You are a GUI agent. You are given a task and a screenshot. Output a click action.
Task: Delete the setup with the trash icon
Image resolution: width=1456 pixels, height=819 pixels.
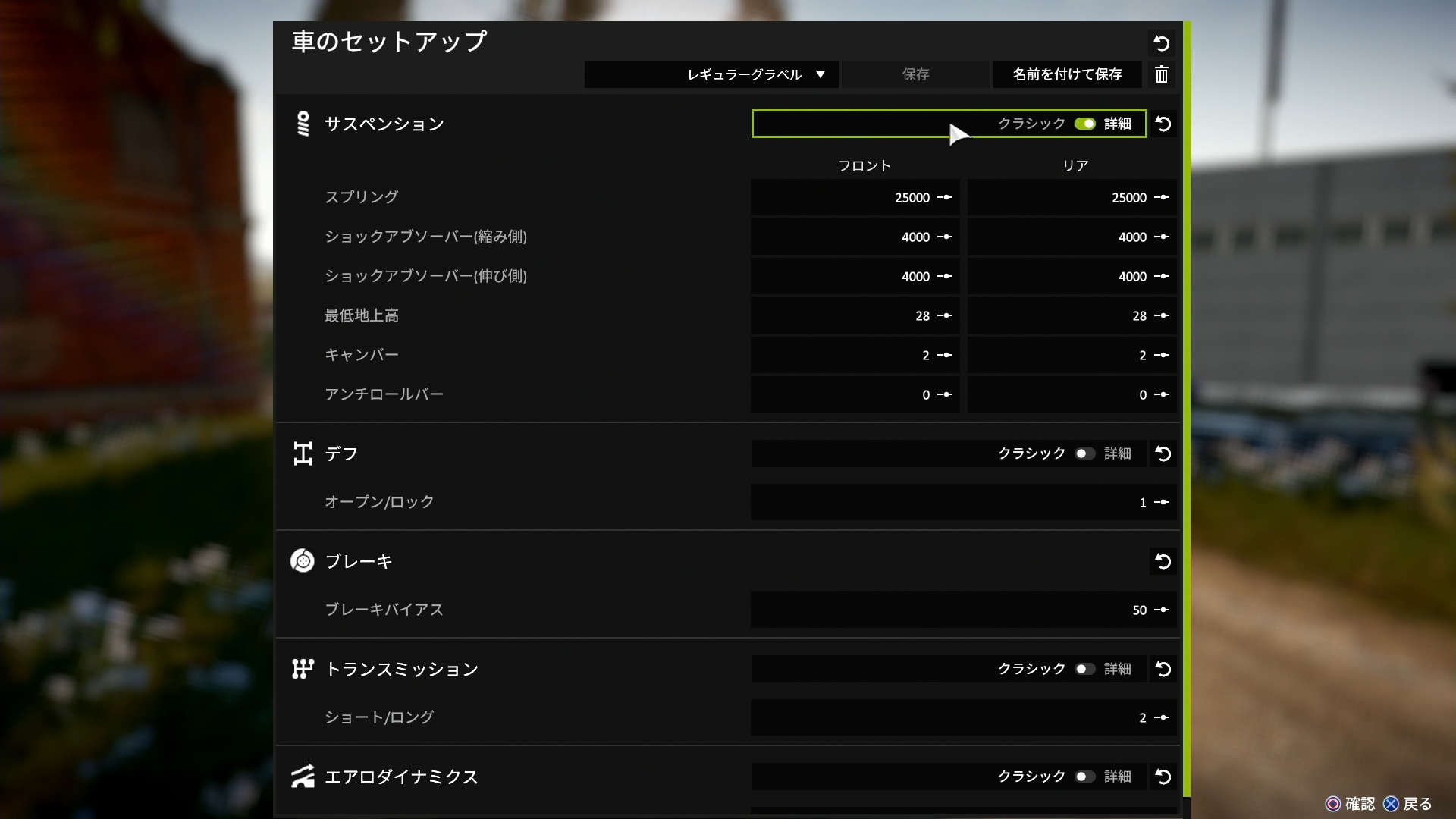(1161, 74)
